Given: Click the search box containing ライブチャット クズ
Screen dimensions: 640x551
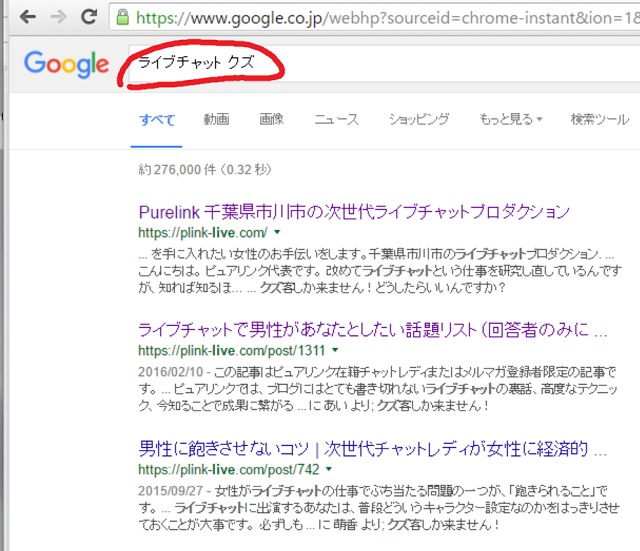Looking at the screenshot, I should click(384, 63).
